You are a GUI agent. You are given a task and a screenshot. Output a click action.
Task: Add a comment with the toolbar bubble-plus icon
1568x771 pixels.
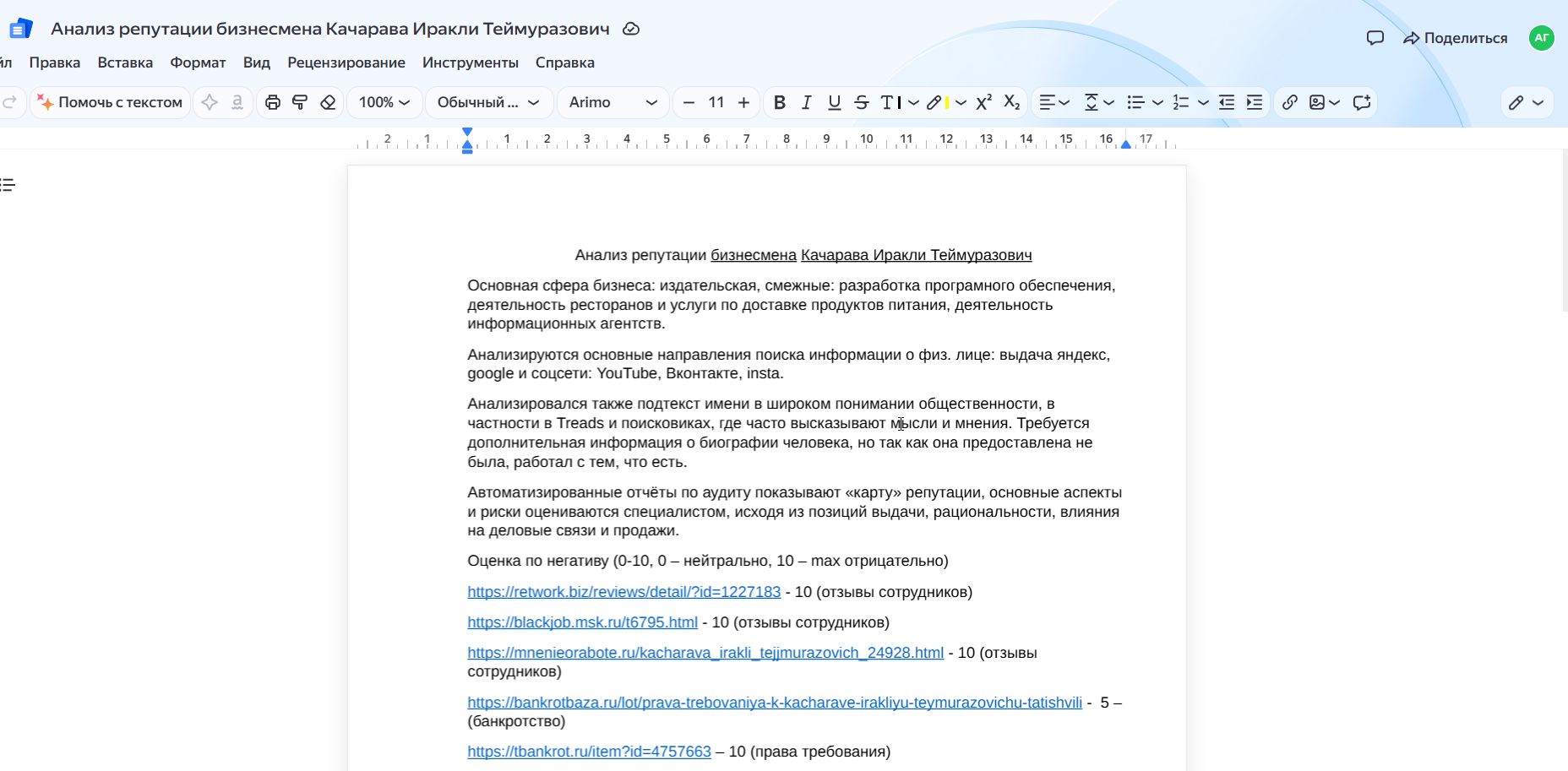(x=1361, y=102)
